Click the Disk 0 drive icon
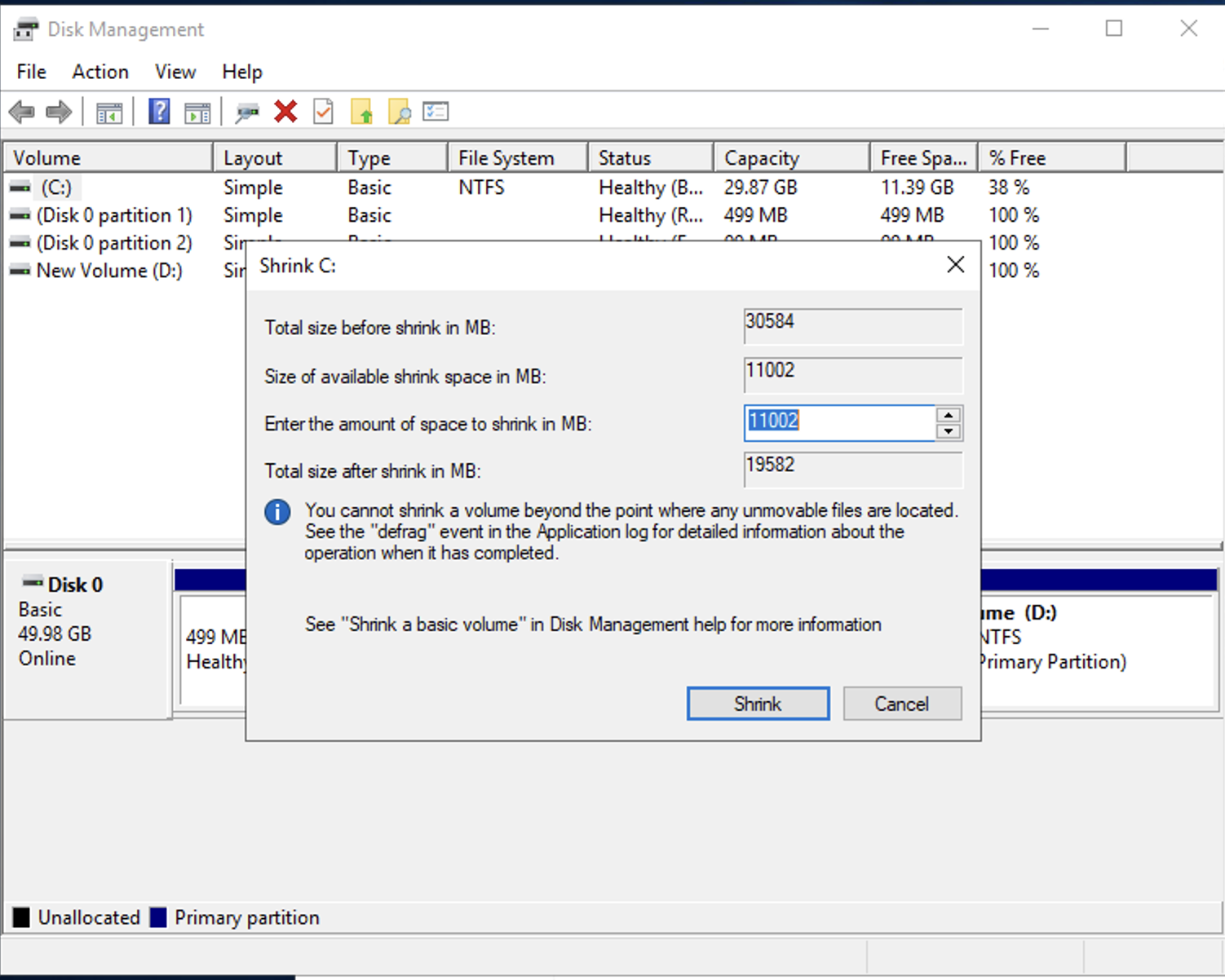This screenshot has width=1225, height=980. click(33, 582)
